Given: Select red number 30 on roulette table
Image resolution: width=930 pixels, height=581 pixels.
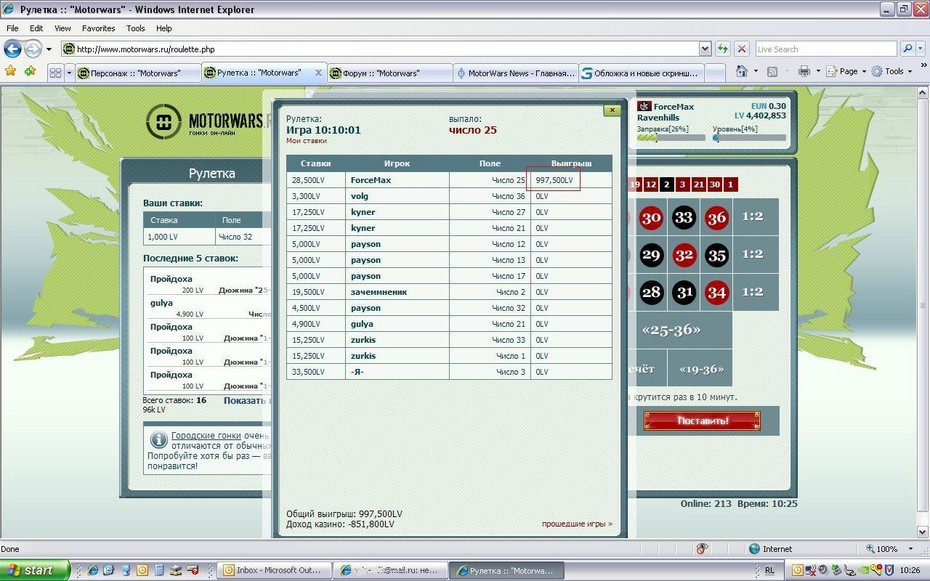Looking at the screenshot, I should (651, 218).
